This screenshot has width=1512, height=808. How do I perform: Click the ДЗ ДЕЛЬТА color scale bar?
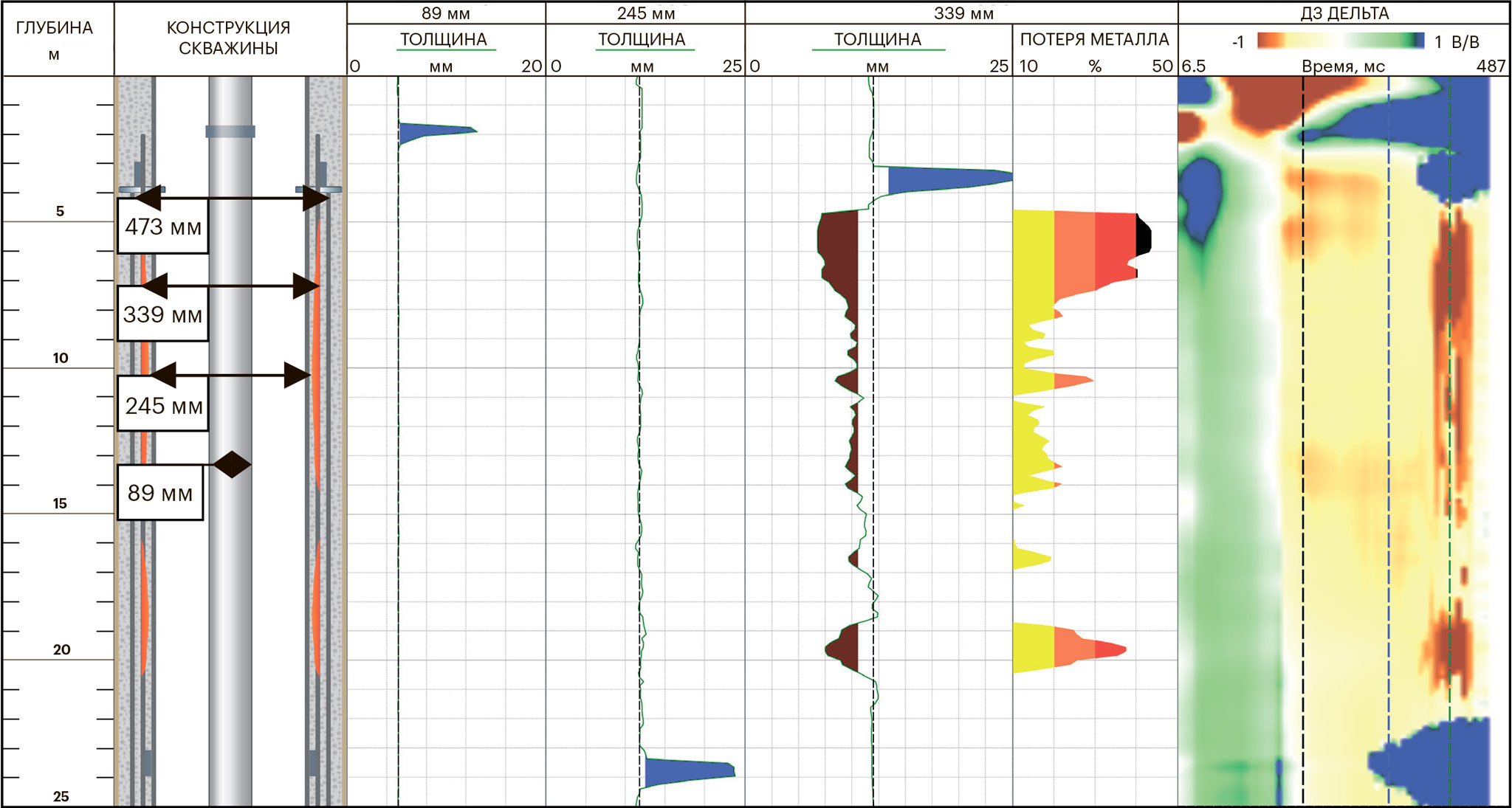click(1340, 42)
